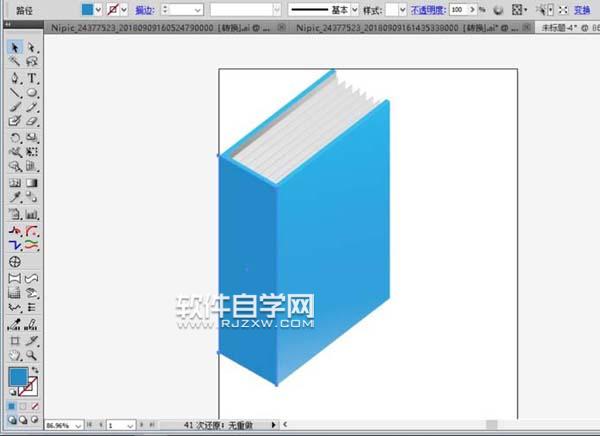This screenshot has width=600, height=436.
Task: Select the Column Graph tool
Action: tap(31, 214)
